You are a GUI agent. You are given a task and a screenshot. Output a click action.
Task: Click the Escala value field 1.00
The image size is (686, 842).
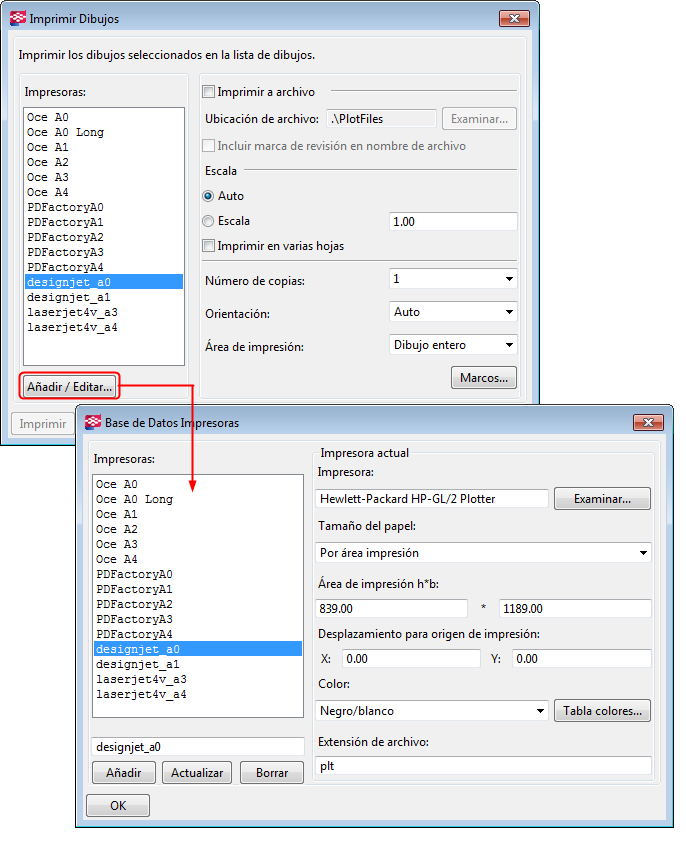453,222
